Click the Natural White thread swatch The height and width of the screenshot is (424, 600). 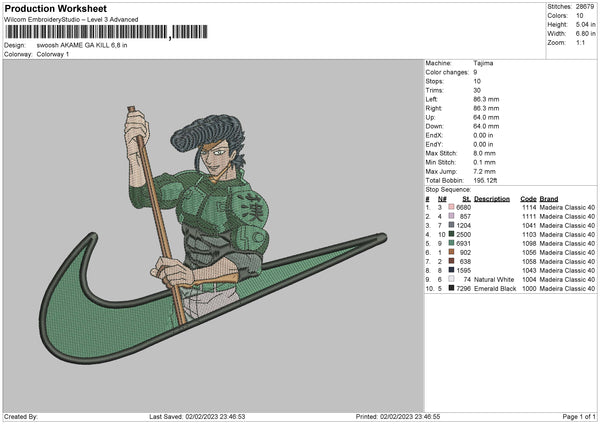coord(451,279)
